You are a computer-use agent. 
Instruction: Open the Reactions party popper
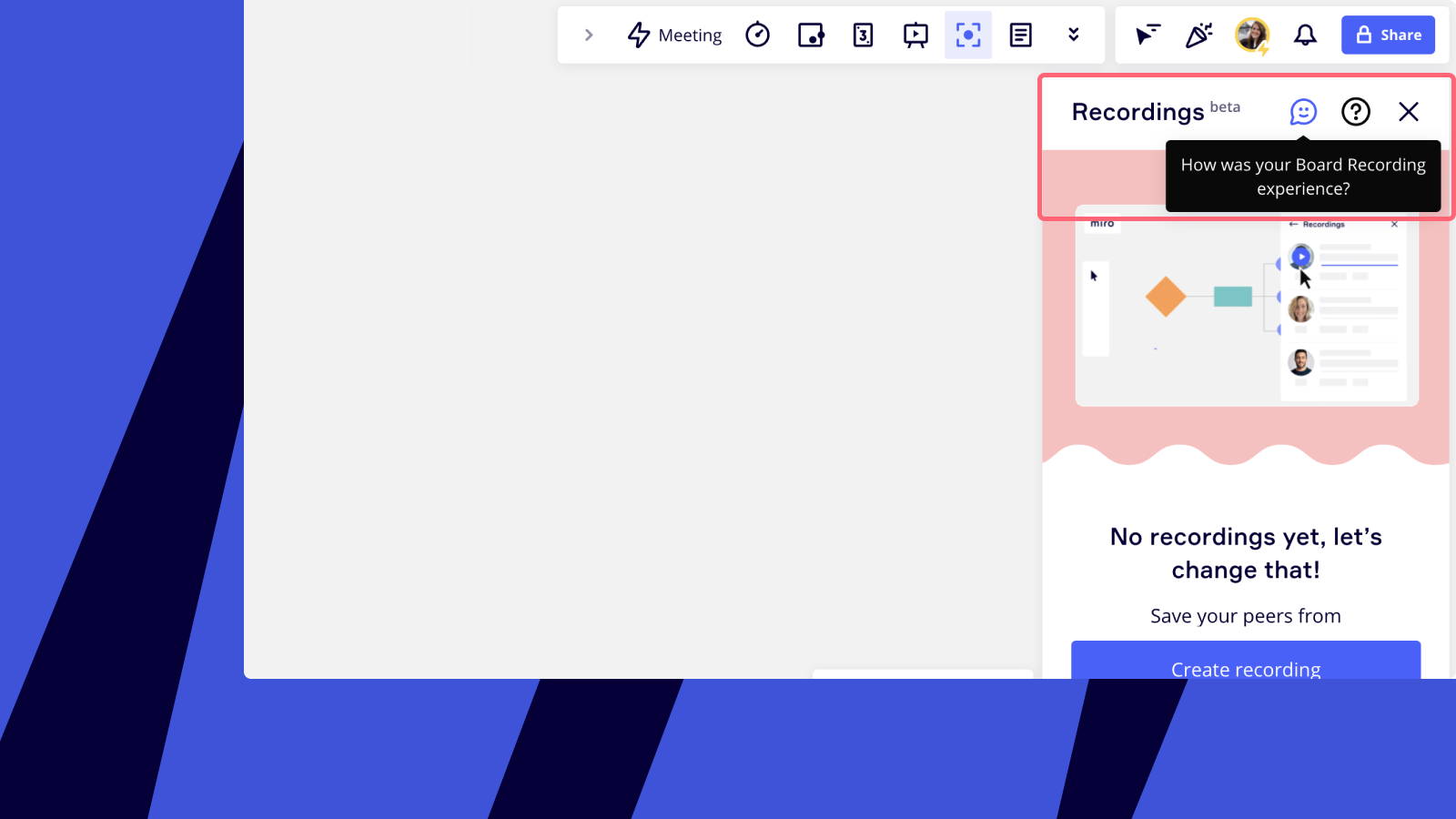(1198, 35)
